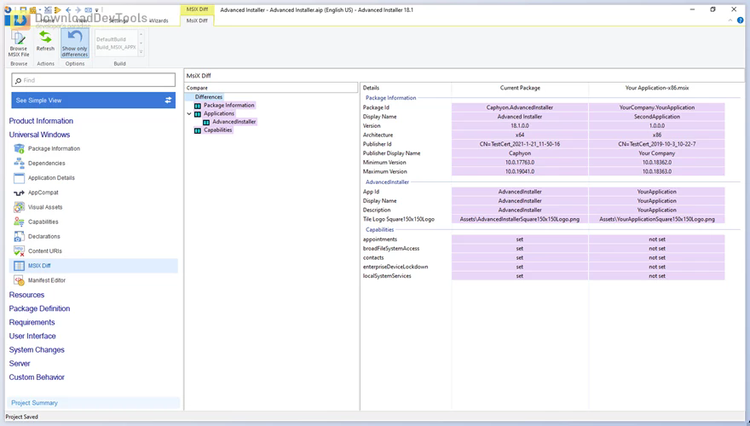Click the Forward arrow in quick access toolbar
This screenshot has width=750, height=426.
78,10
